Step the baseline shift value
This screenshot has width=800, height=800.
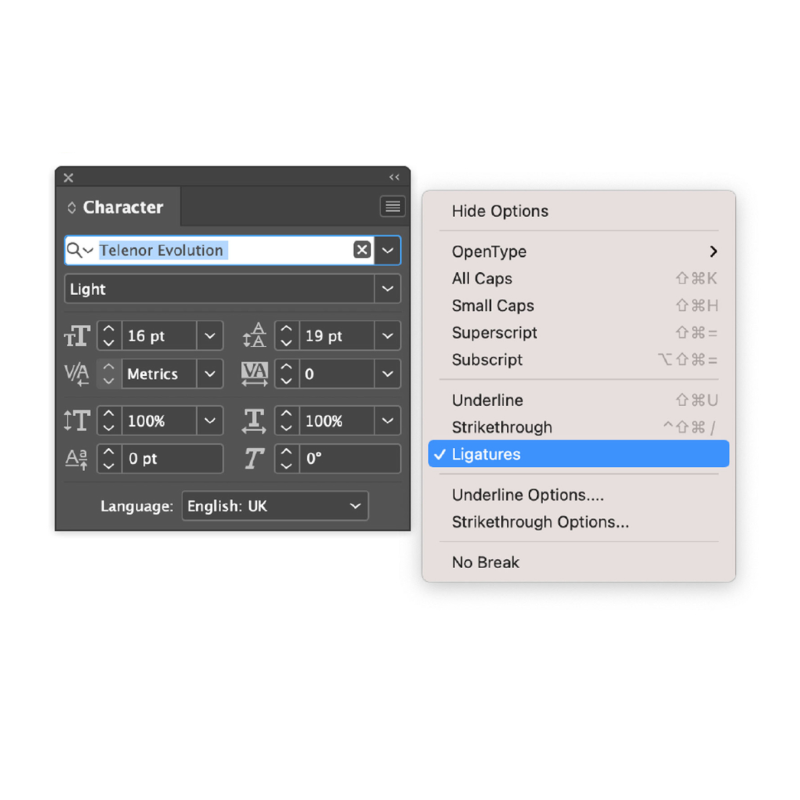pyautogui.click(x=109, y=459)
